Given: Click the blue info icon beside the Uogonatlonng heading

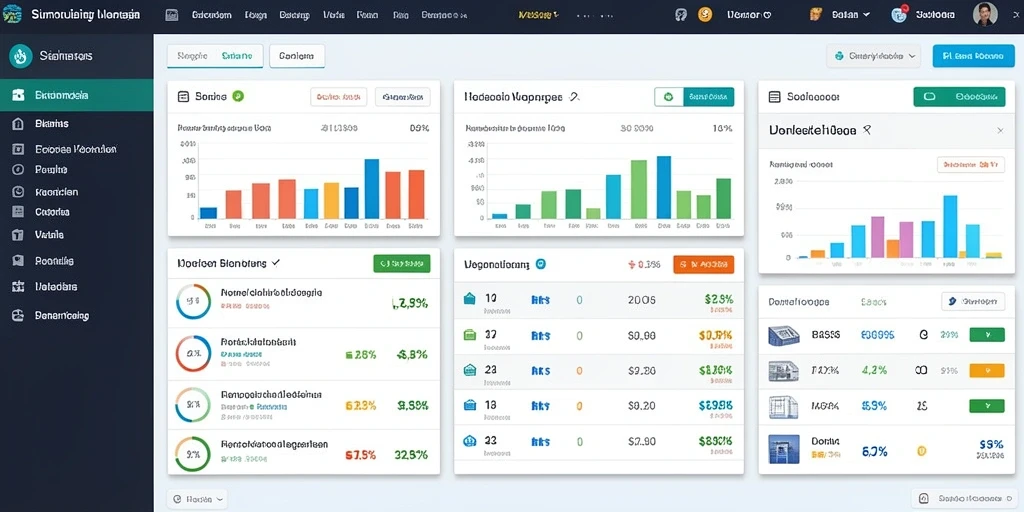Looking at the screenshot, I should [540, 264].
